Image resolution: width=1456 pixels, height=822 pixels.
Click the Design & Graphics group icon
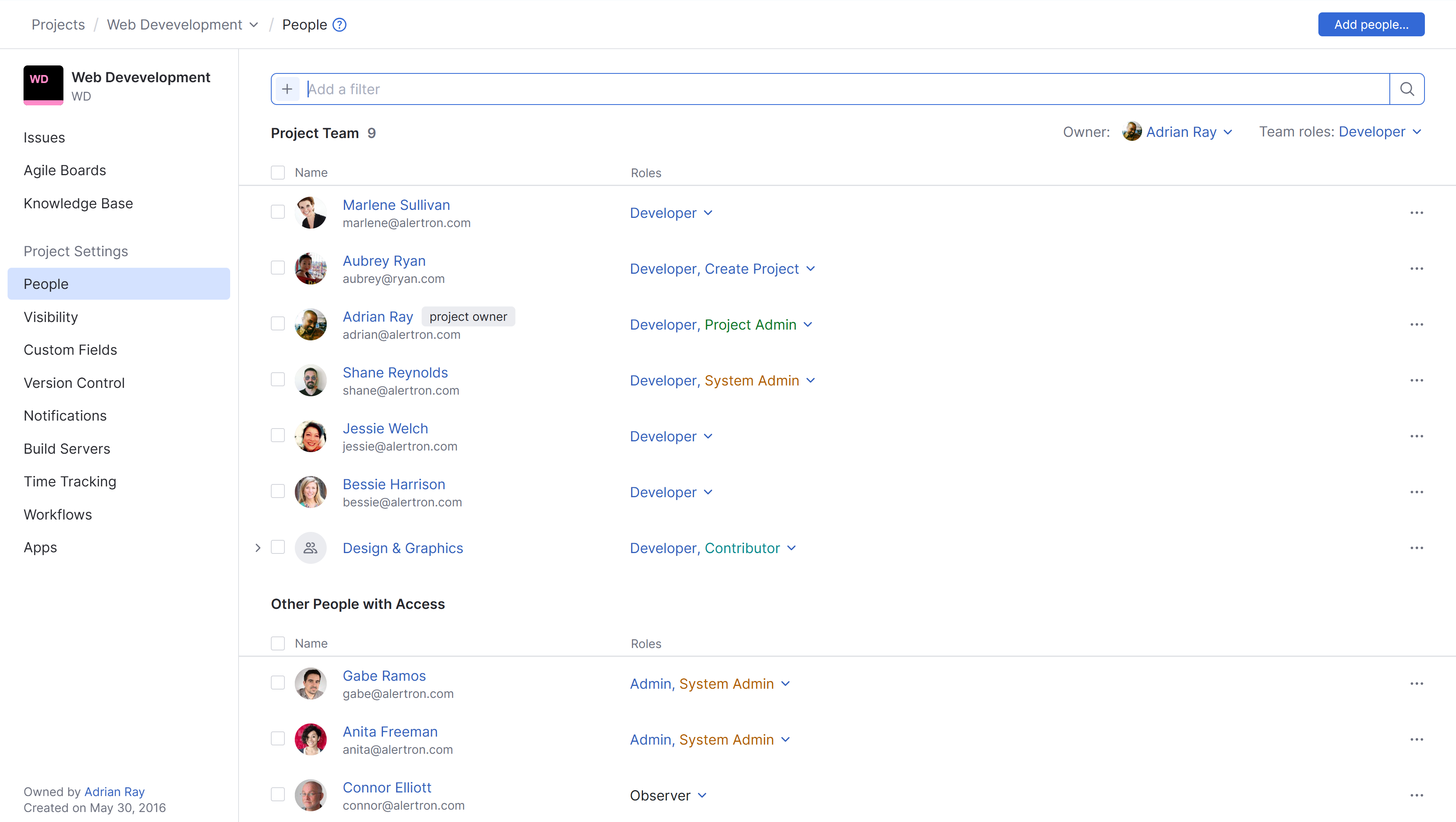(x=310, y=548)
